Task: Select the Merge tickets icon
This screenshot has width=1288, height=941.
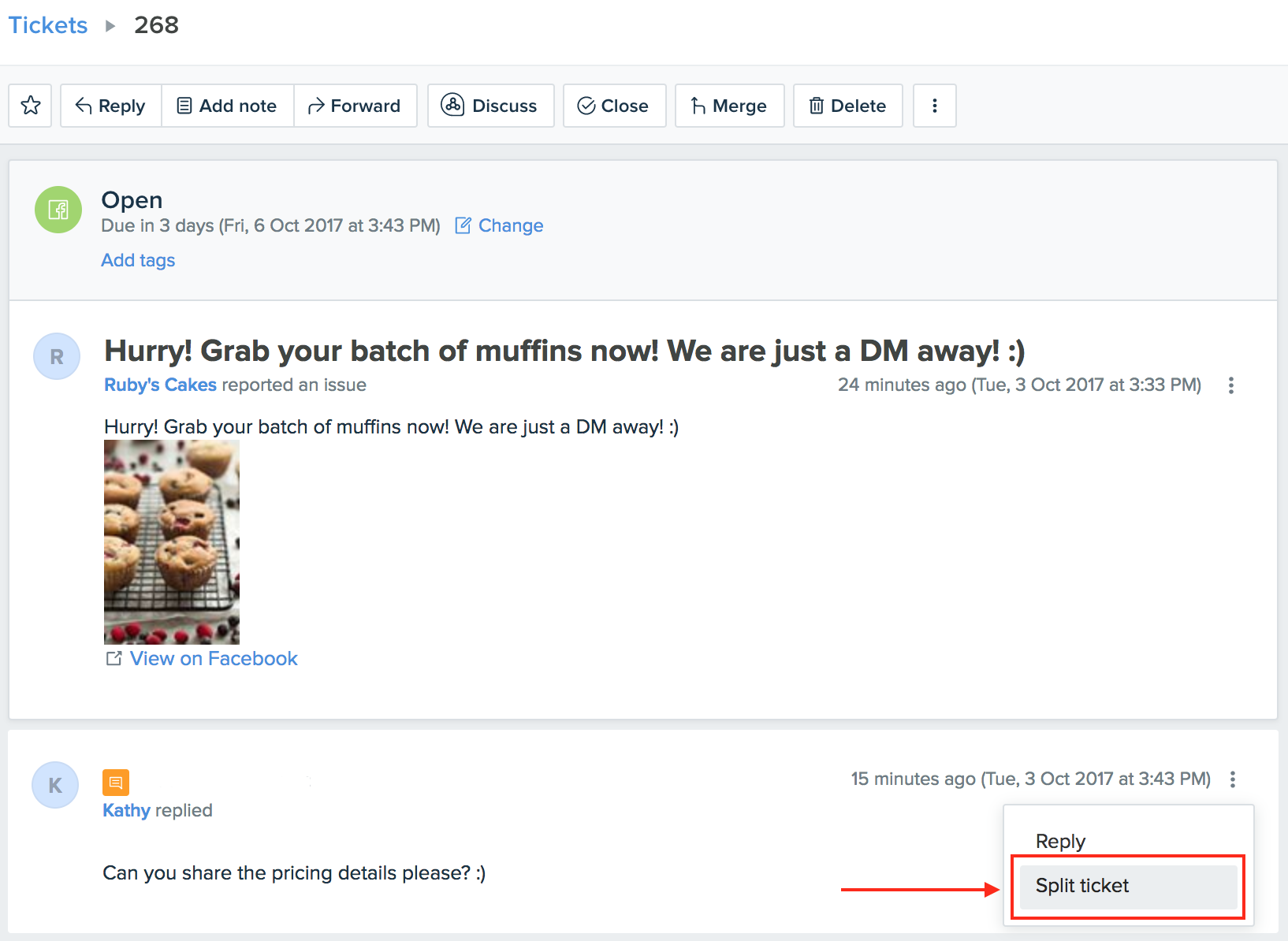Action: point(697,105)
